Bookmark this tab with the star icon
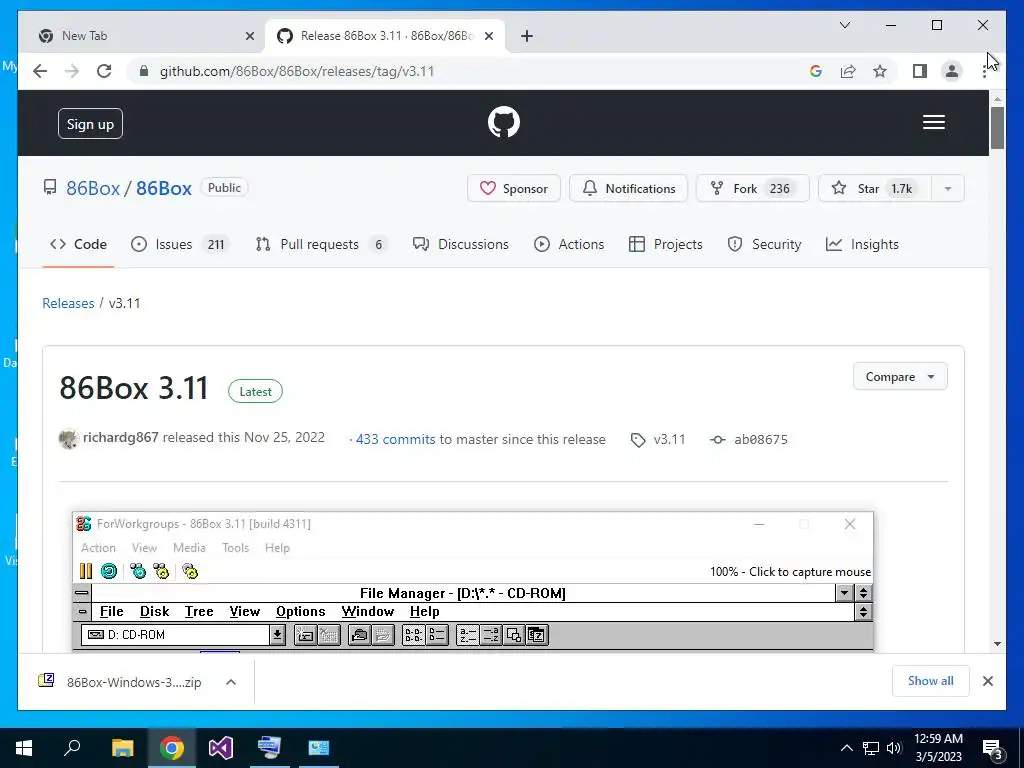 (x=880, y=71)
